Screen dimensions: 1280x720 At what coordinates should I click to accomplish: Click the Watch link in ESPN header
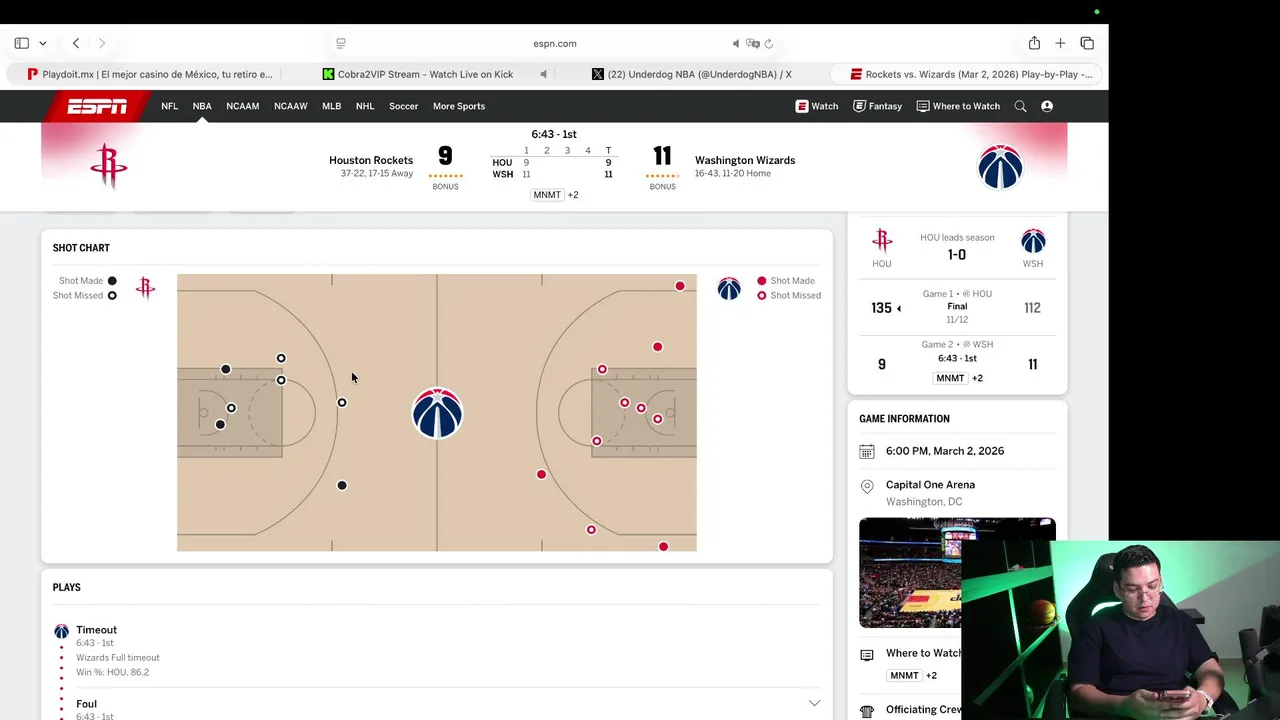[817, 106]
